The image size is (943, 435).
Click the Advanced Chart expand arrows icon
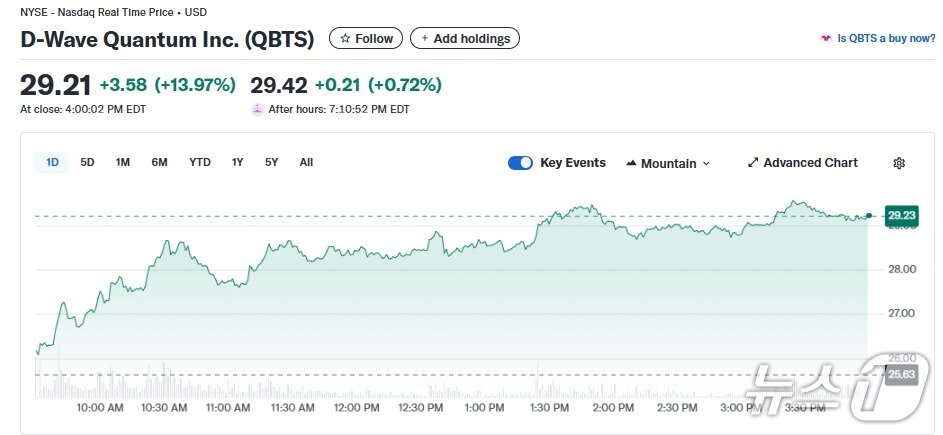[x=753, y=163]
